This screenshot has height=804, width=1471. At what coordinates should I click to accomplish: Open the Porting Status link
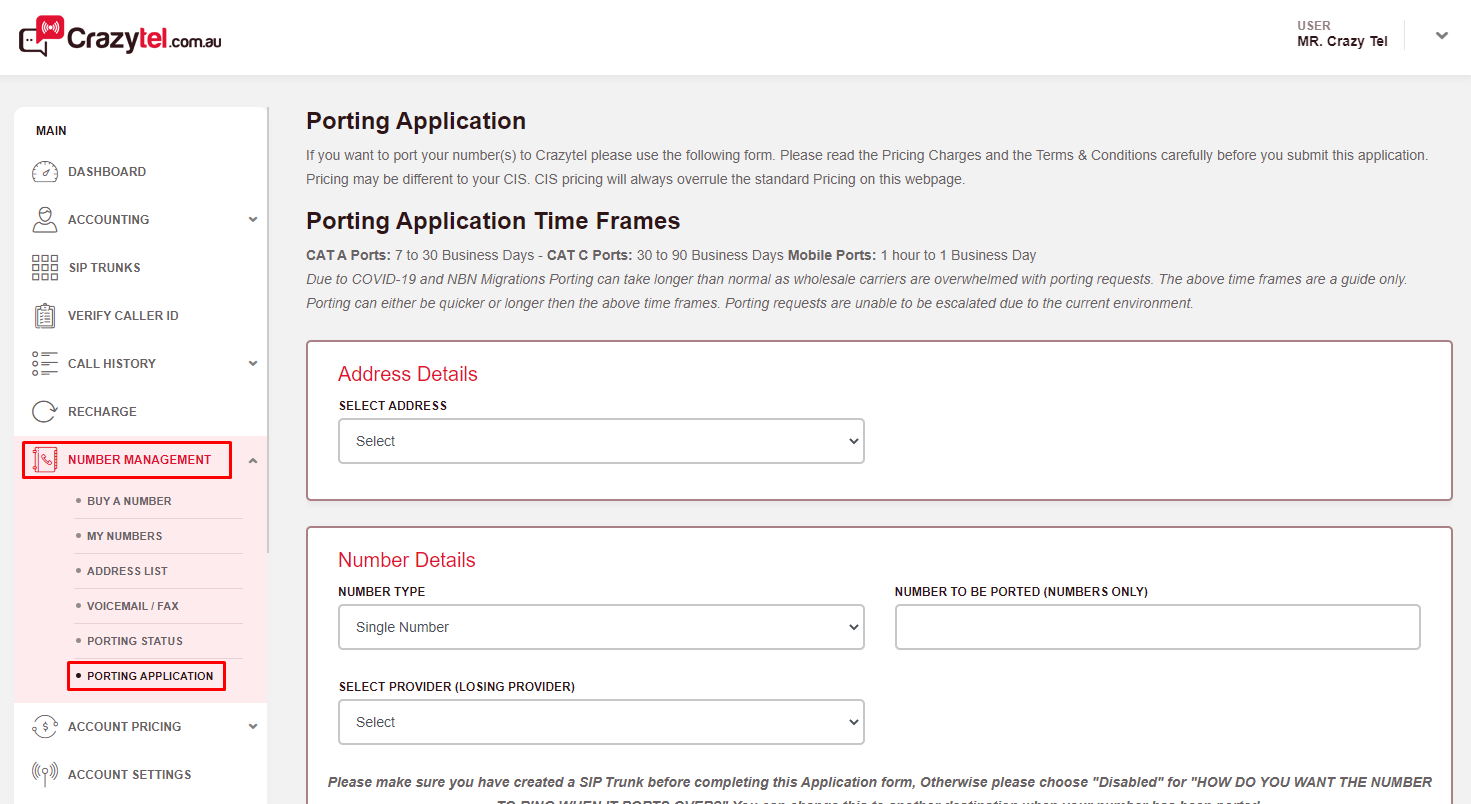click(135, 641)
